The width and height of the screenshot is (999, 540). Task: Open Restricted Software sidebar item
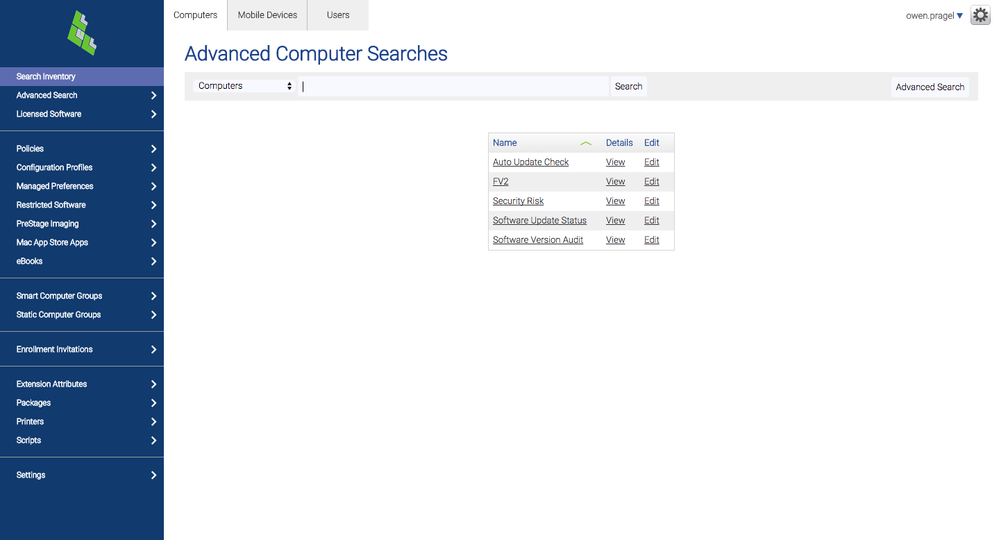82,205
